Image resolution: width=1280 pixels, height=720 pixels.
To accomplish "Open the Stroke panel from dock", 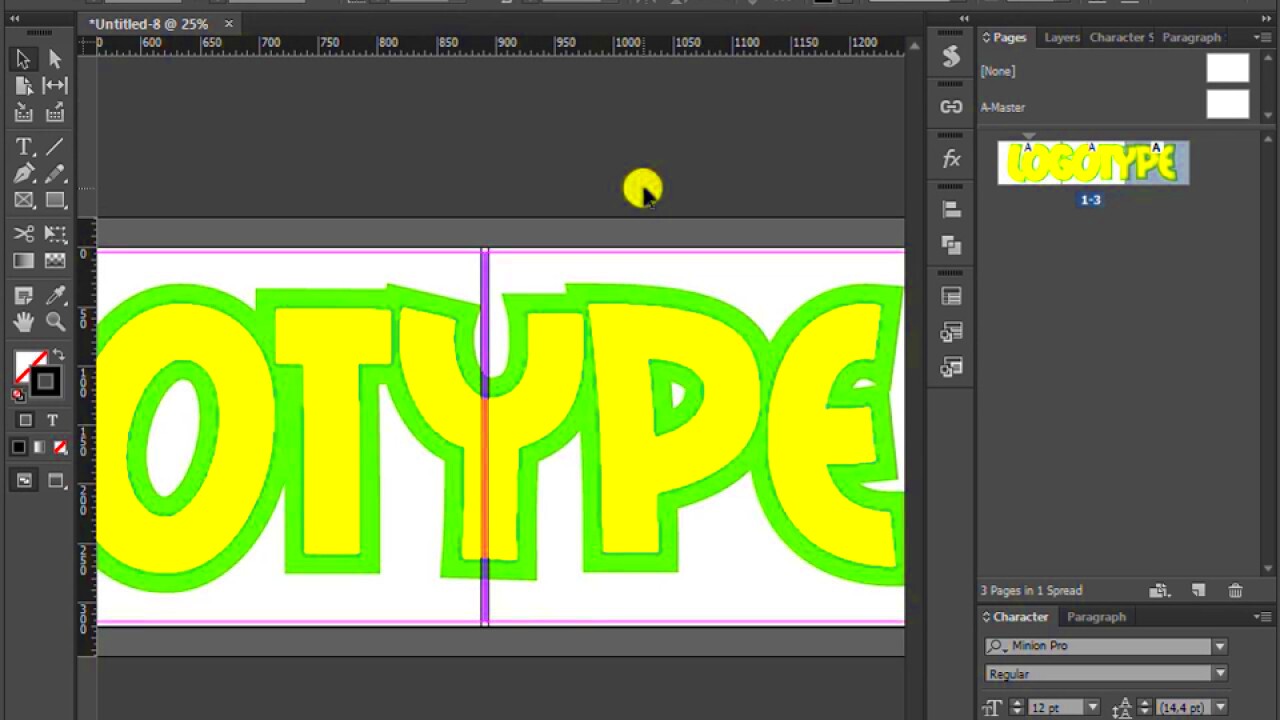I will (x=951, y=57).
